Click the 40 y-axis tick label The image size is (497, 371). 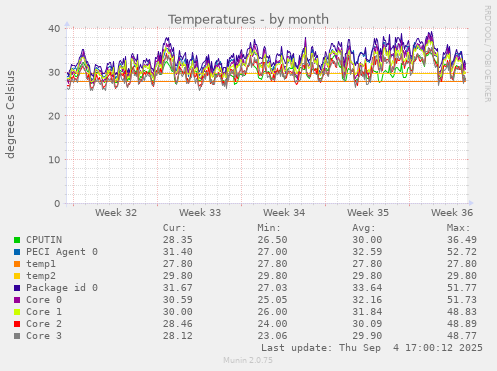click(54, 28)
